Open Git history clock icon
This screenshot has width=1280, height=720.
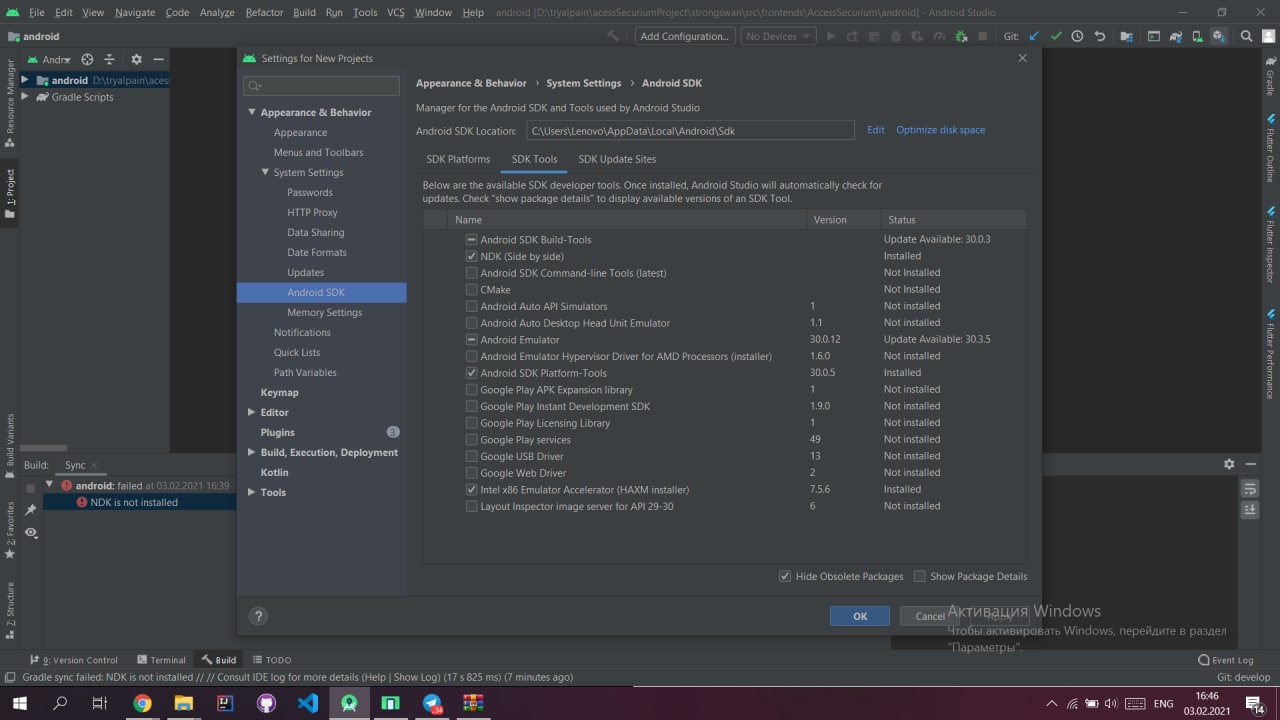tap(1077, 36)
